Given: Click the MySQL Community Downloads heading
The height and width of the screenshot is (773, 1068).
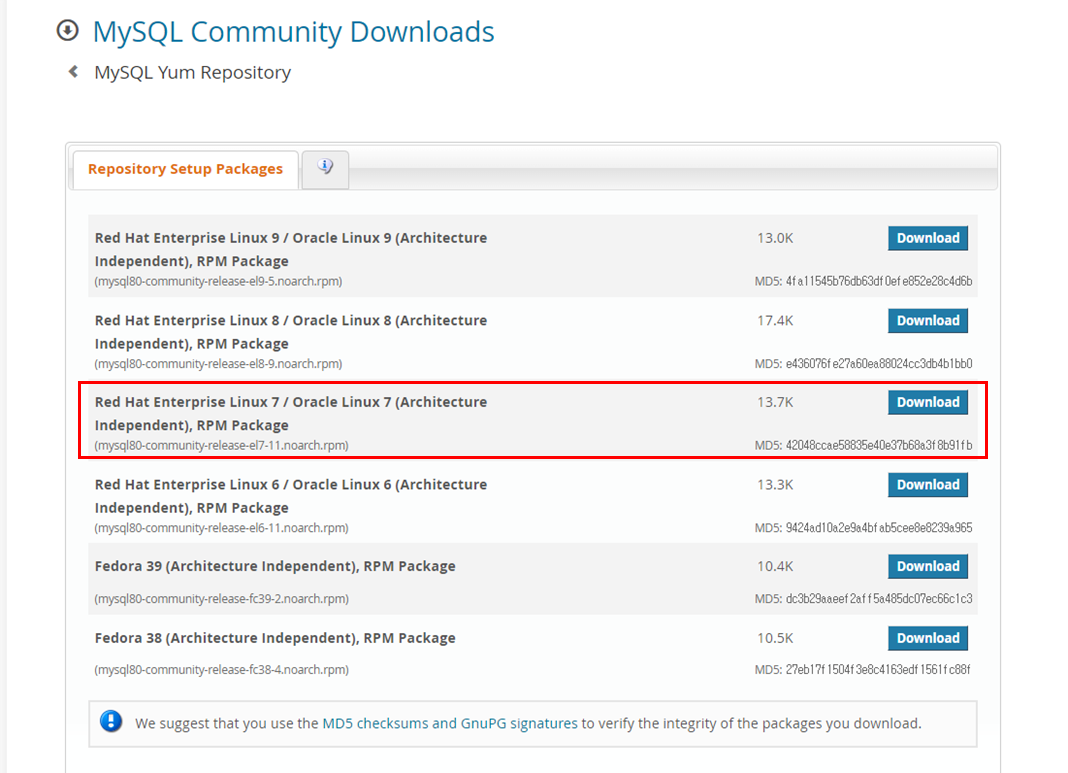Looking at the screenshot, I should pos(294,32).
